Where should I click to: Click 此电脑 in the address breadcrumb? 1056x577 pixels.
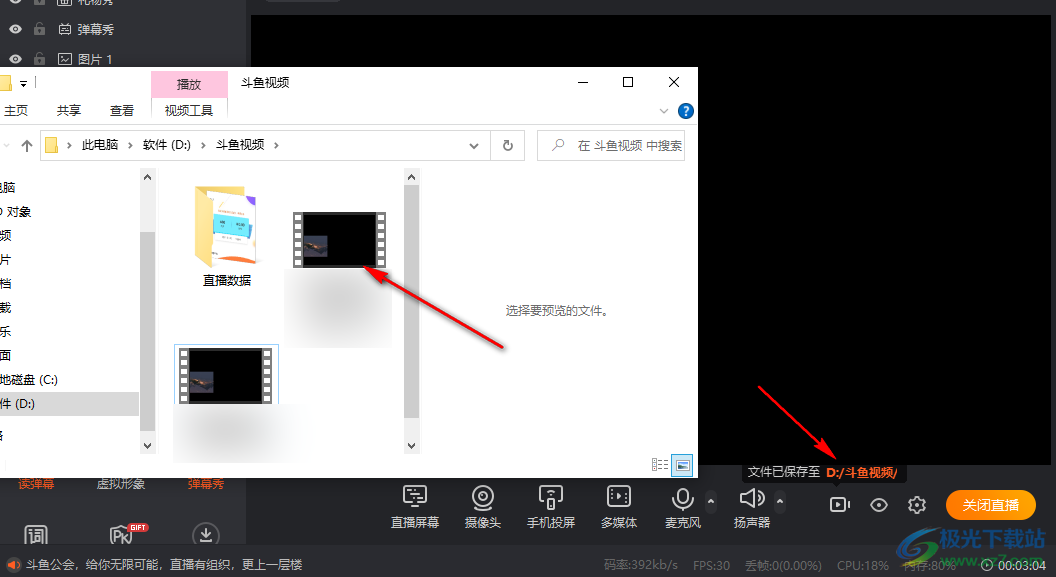tap(100, 145)
